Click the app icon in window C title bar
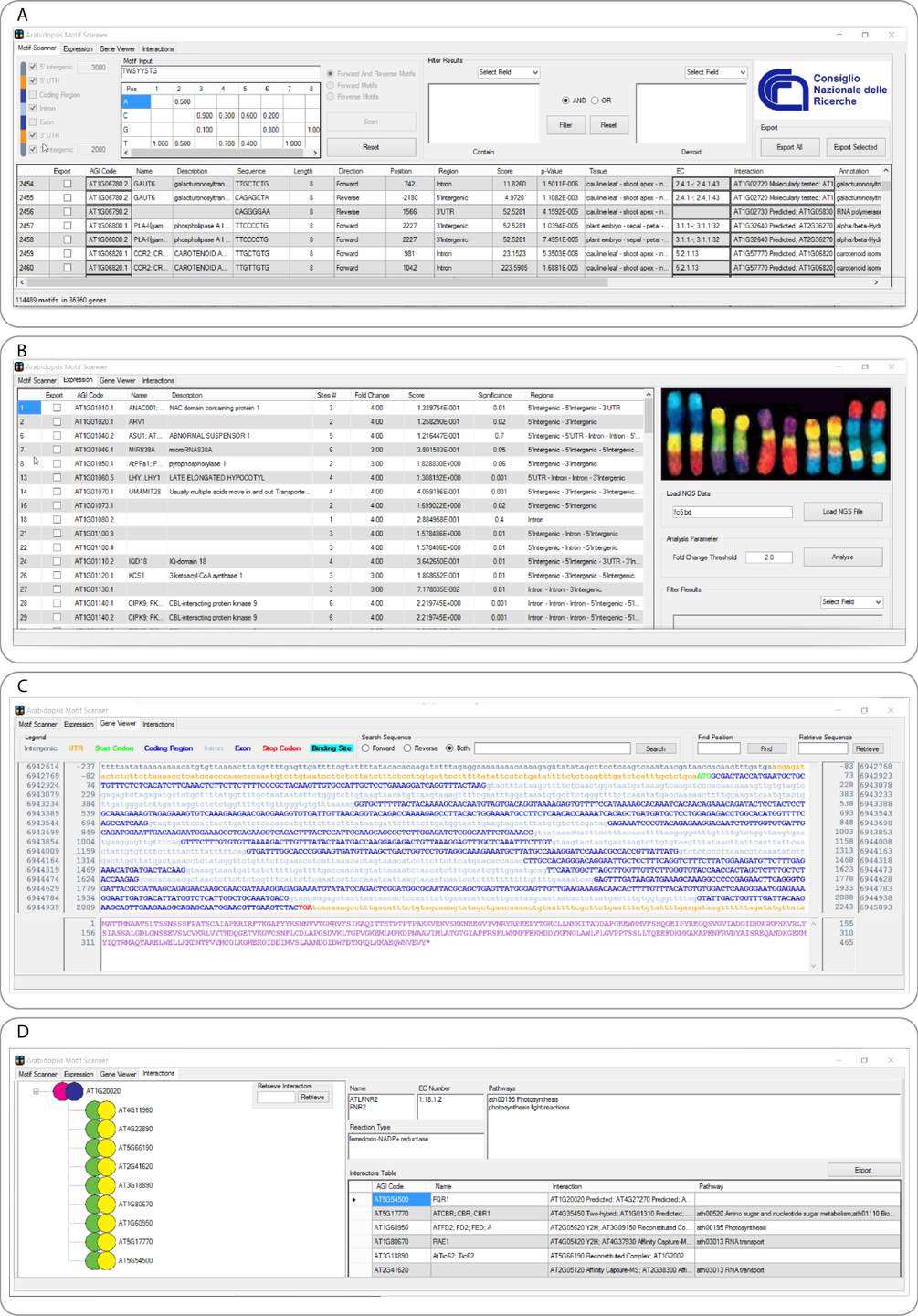This screenshot has width=918, height=1316. tap(19, 710)
